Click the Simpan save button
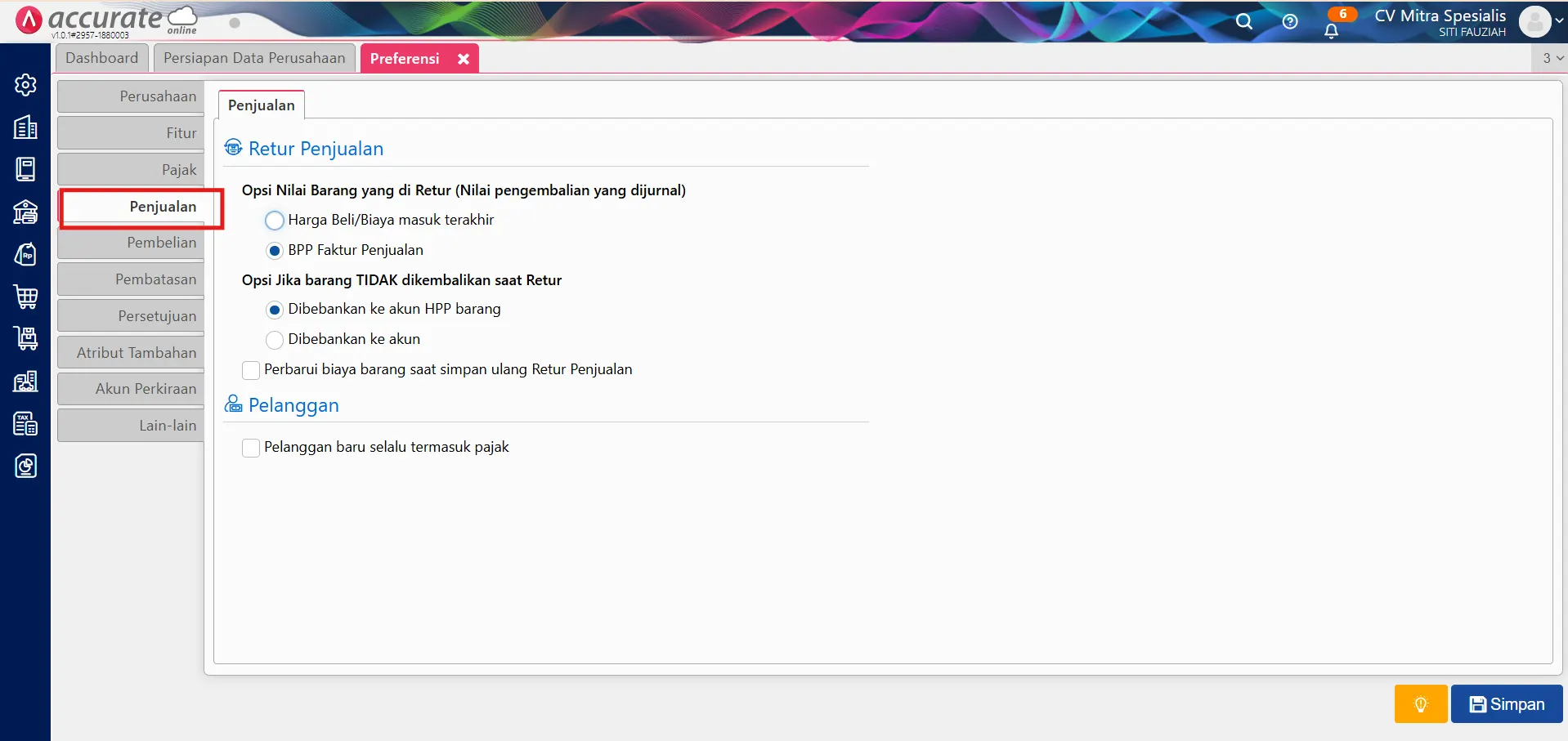Screen dimensions: 1568x741 click(x=1507, y=704)
